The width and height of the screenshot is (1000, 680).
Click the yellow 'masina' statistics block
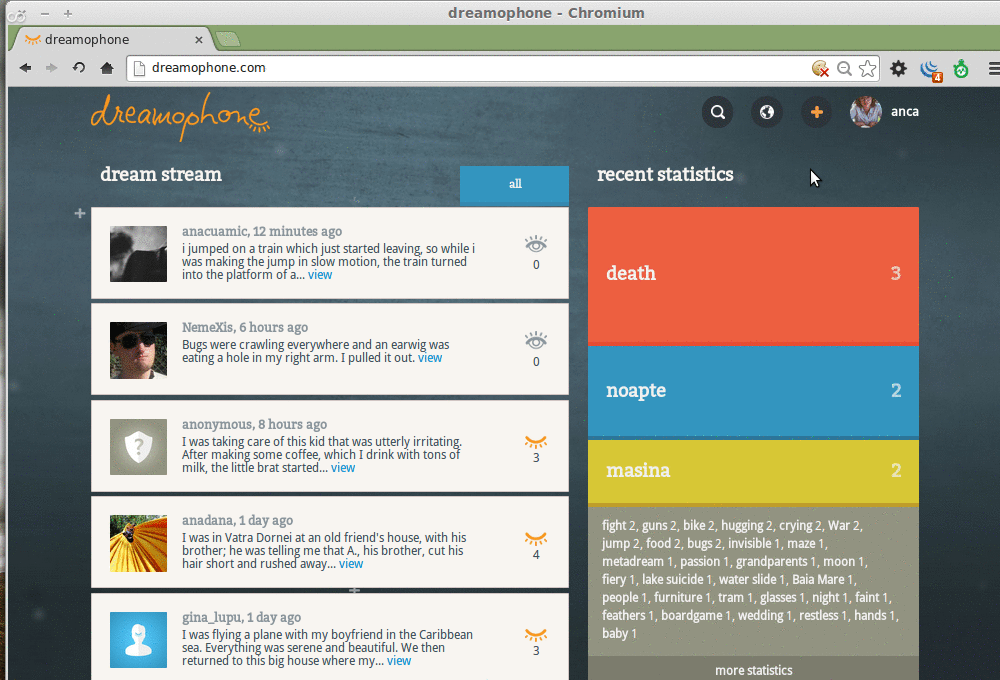[753, 471]
